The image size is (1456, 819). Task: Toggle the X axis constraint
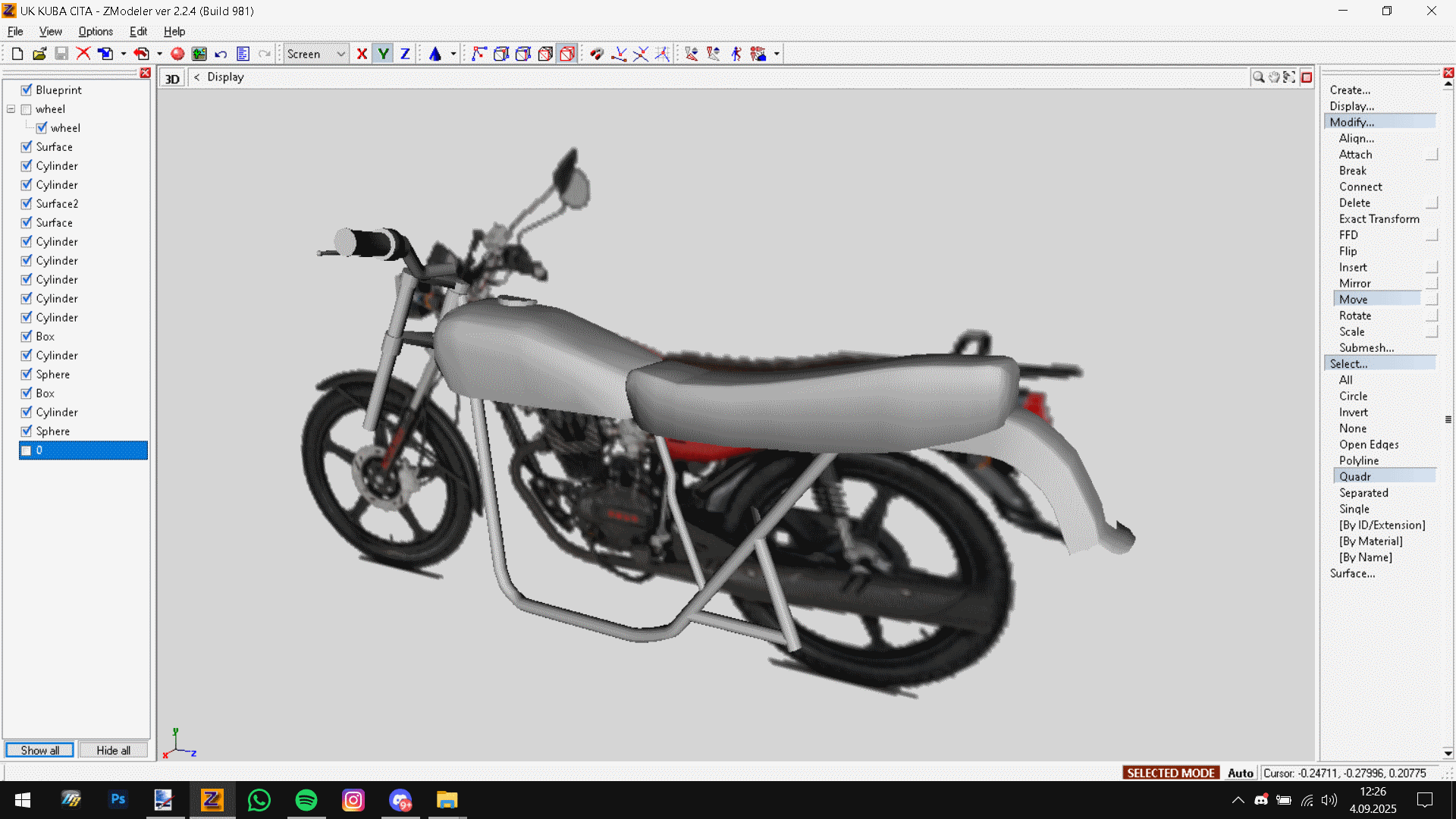click(x=362, y=54)
